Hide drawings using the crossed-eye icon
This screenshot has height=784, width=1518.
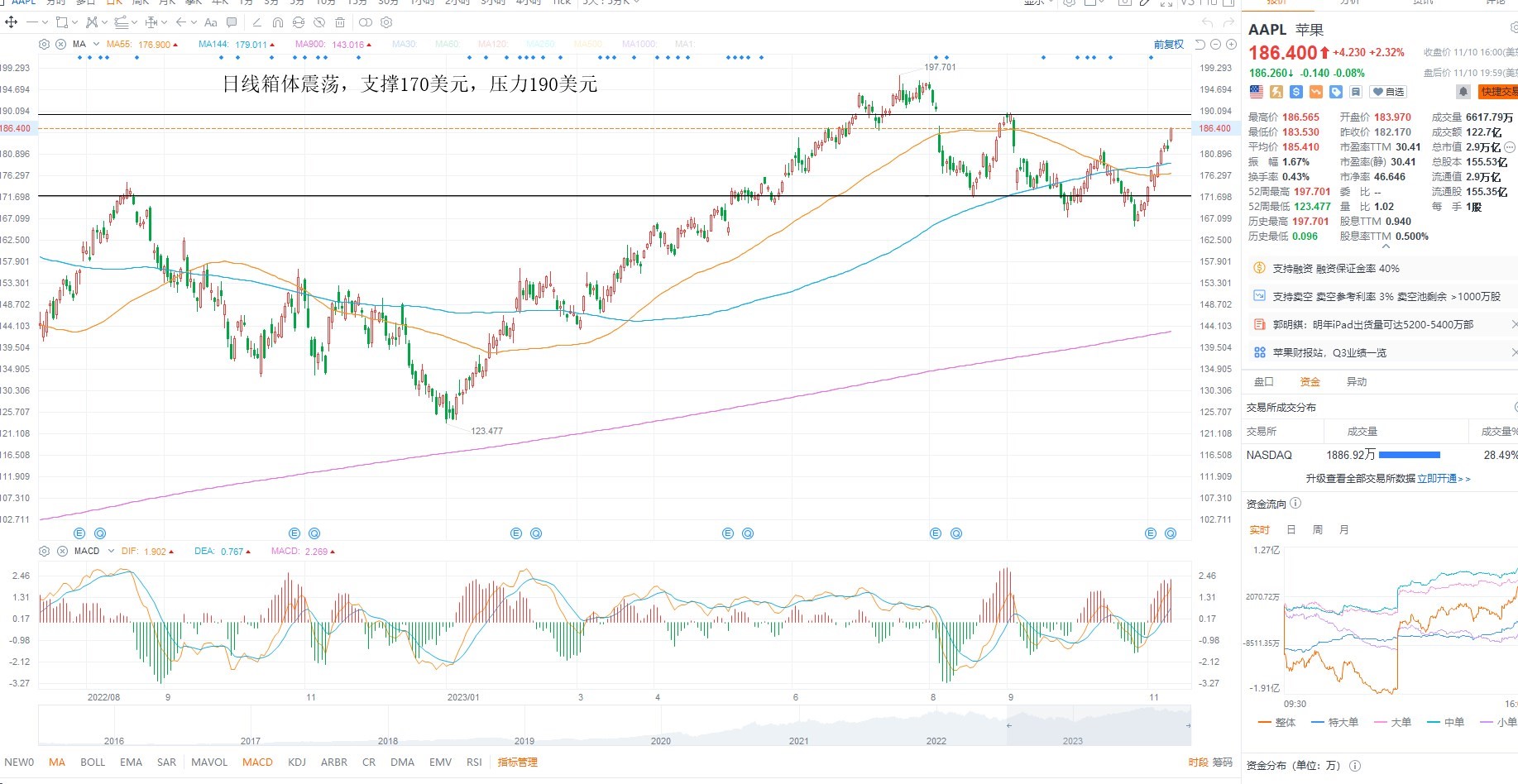click(319, 22)
